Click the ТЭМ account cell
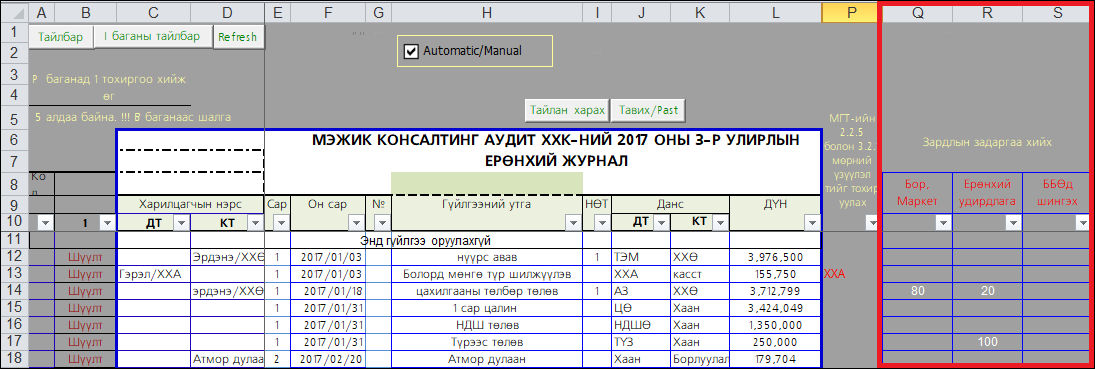Image resolution: width=1095 pixels, height=369 pixels. 640,258
